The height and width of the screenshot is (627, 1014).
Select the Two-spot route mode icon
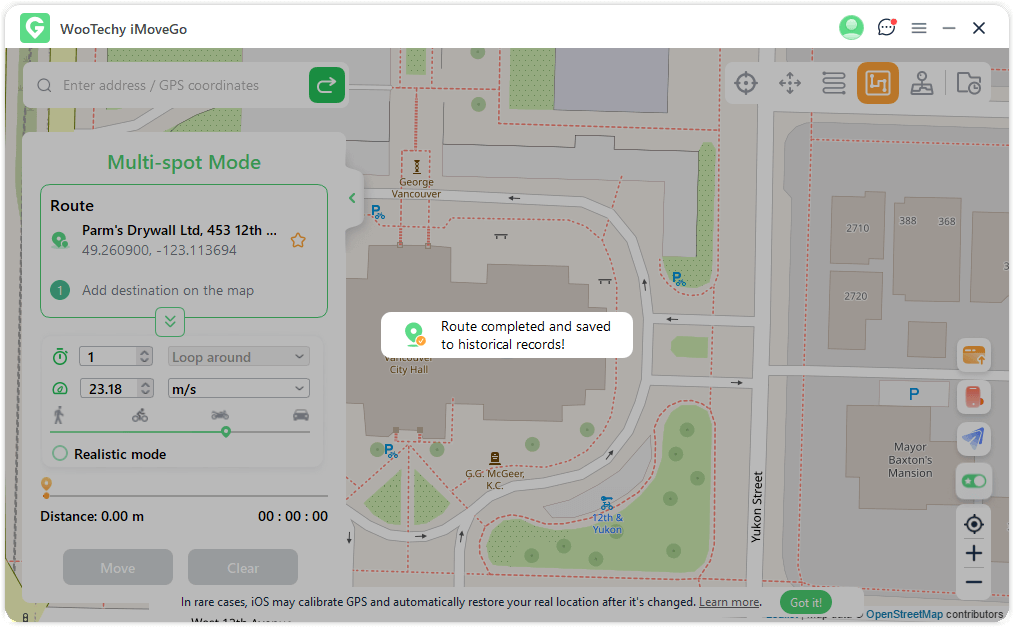point(834,84)
